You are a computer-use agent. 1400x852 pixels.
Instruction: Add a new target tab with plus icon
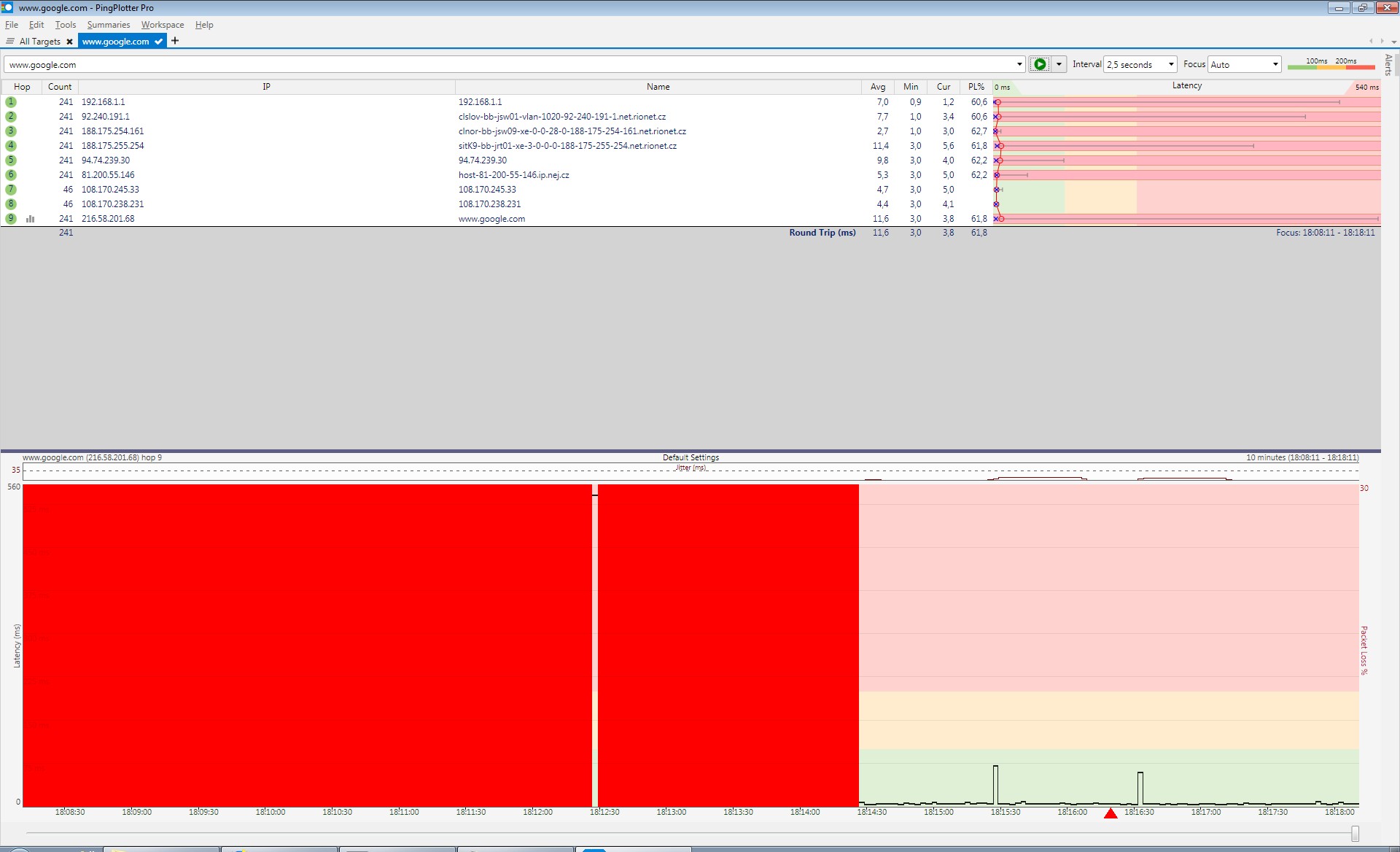pos(175,41)
